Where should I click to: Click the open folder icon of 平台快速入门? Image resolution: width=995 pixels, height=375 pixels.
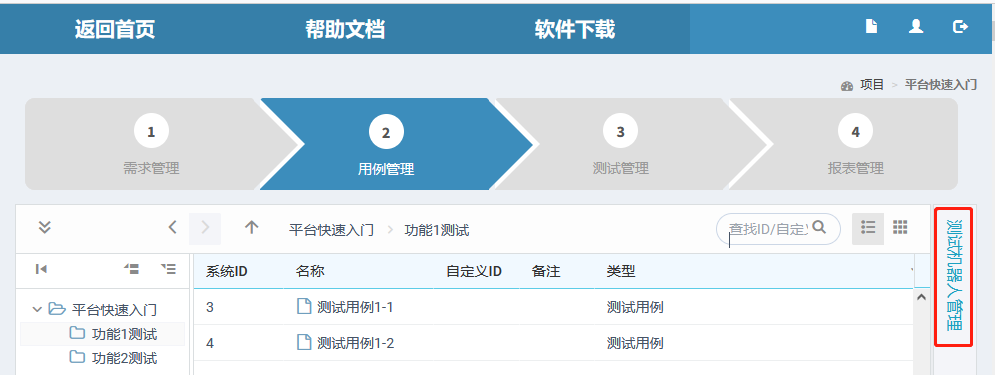pos(58,309)
